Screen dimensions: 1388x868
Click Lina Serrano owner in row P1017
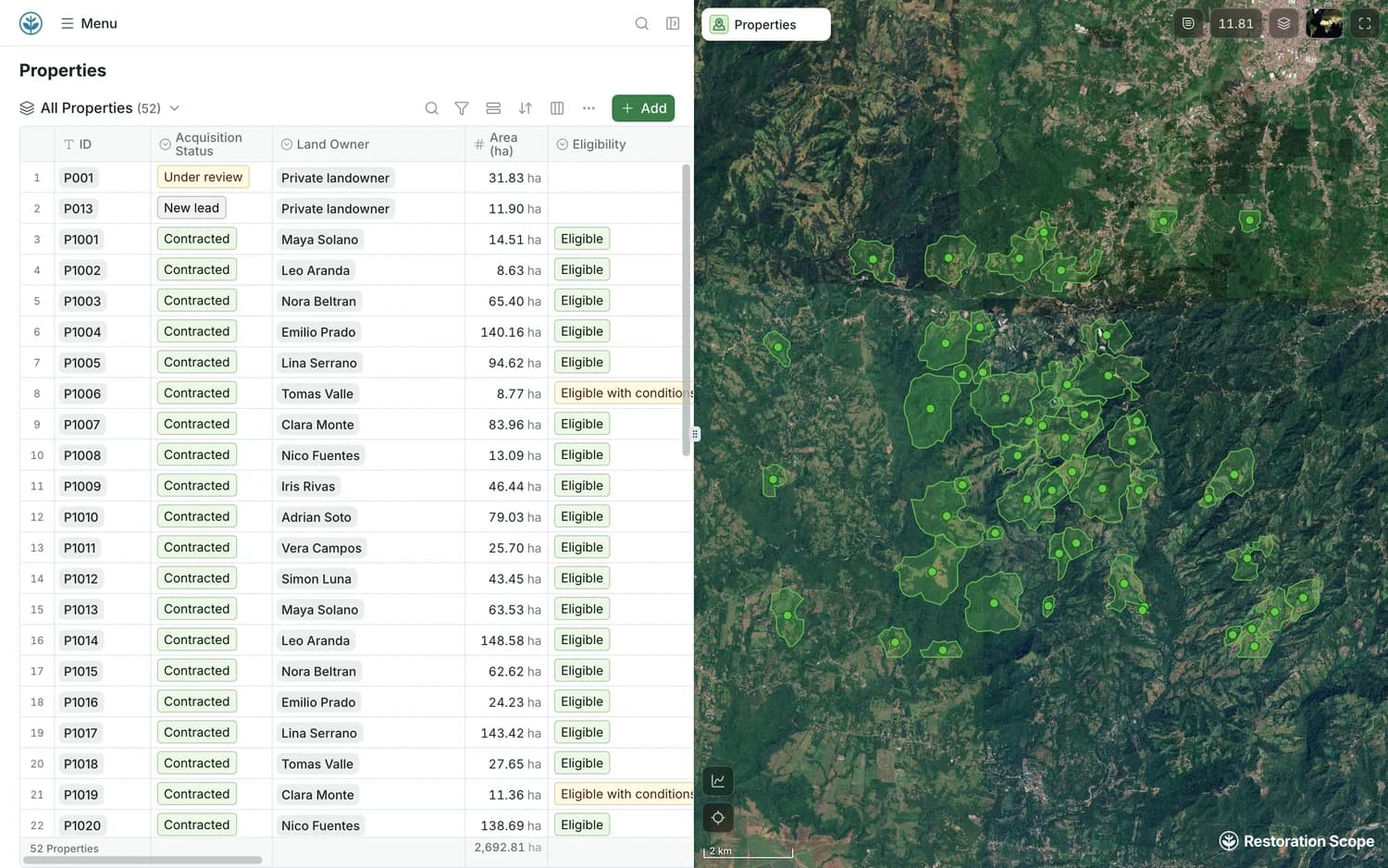[x=319, y=733]
